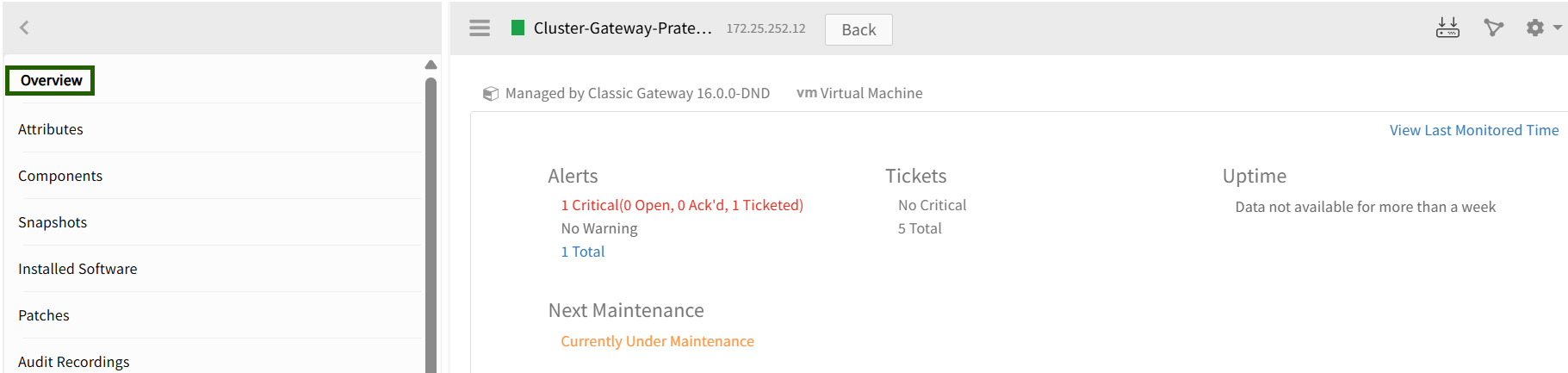This screenshot has height=373, width=1568.
Task: Open the Attributes section
Action: [x=51, y=129]
